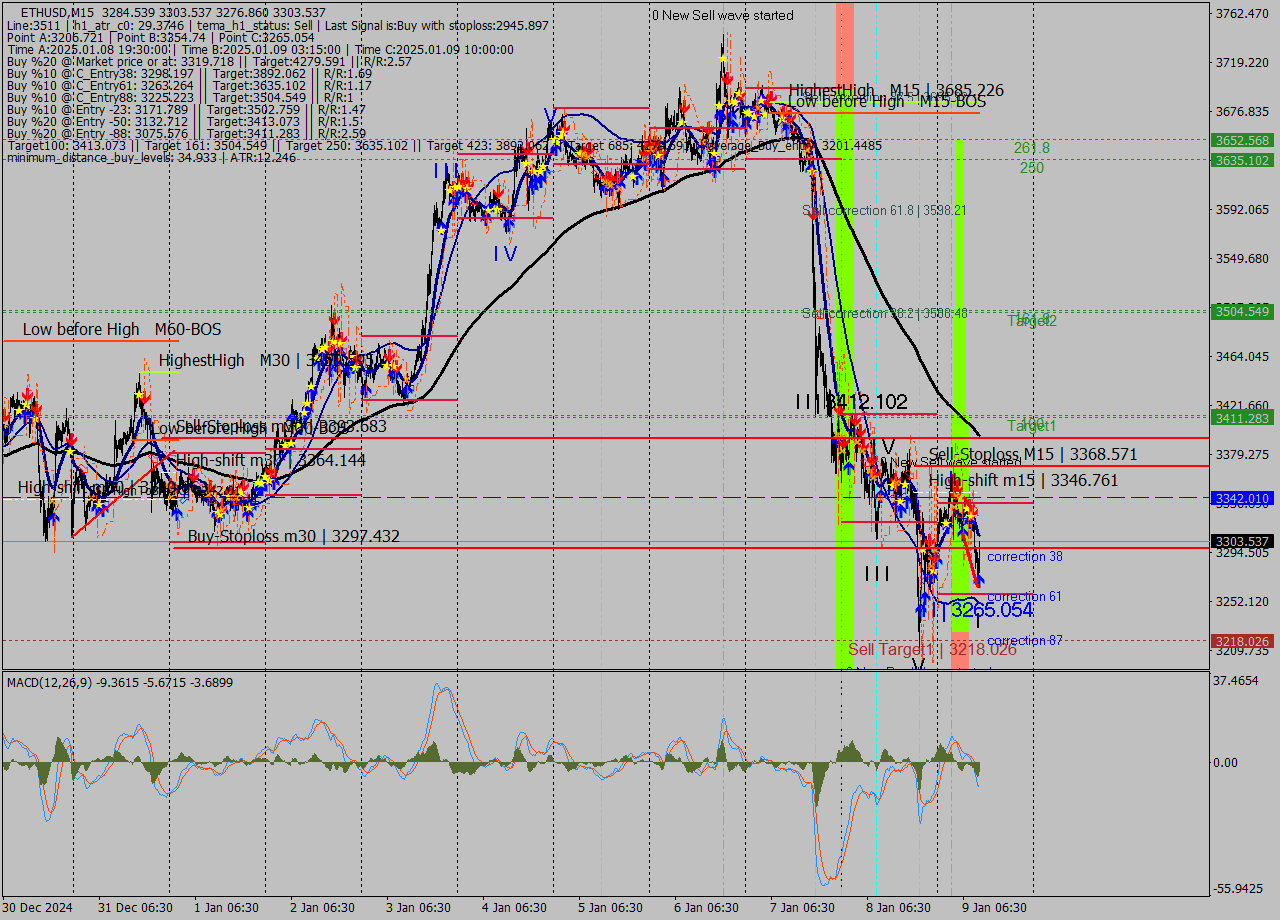This screenshot has width=1280, height=920.
Task: Click the 3411.283 green price tag
Action: [x=1242, y=418]
